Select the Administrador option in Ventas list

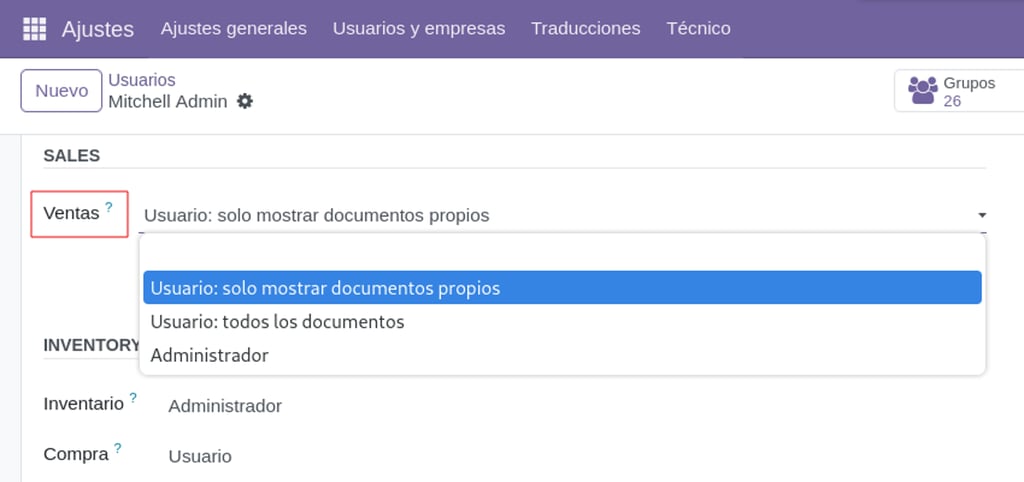coord(562,356)
